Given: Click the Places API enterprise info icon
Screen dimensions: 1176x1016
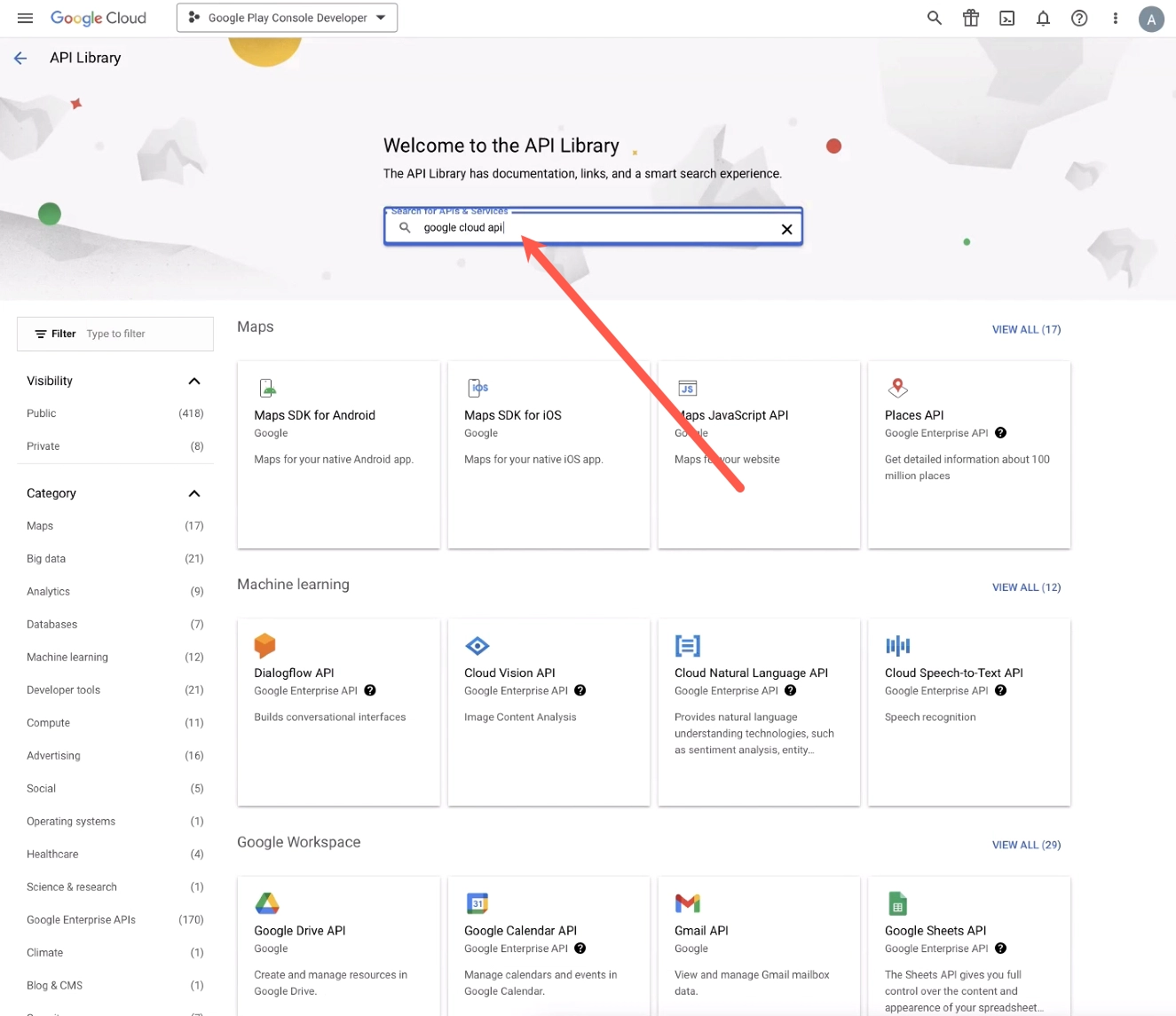Looking at the screenshot, I should click(x=1000, y=433).
